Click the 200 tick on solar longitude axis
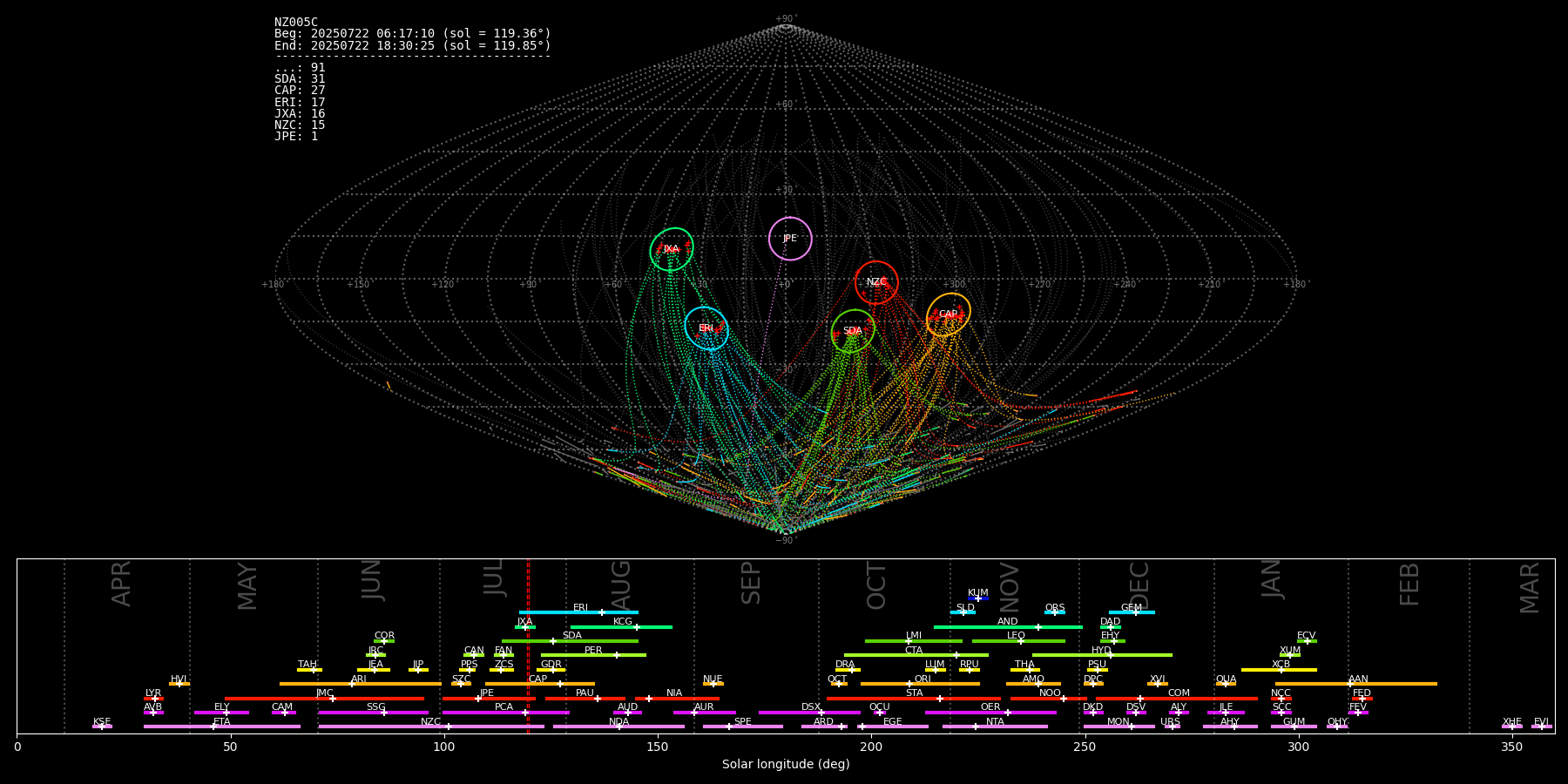The height and width of the screenshot is (784, 1568). [x=871, y=747]
